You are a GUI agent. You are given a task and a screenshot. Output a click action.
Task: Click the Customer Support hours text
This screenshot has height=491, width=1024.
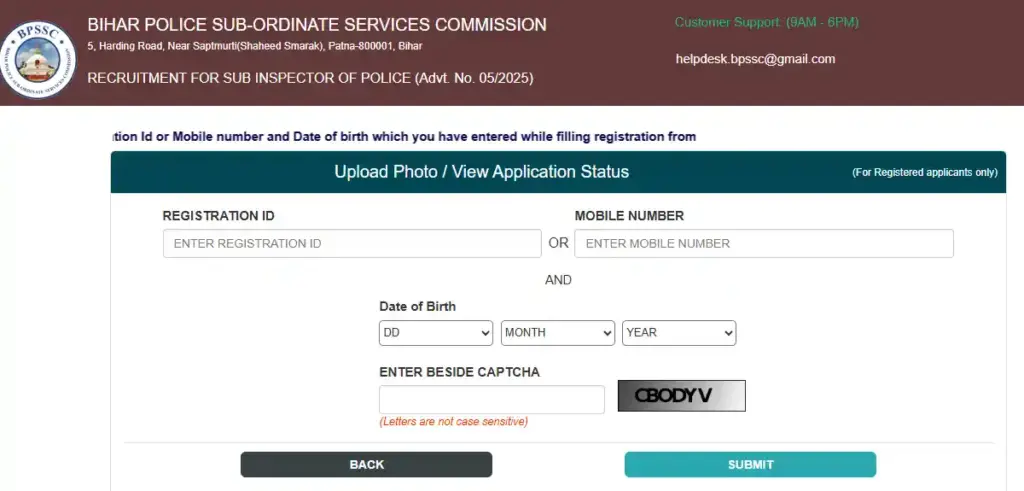pos(766,22)
